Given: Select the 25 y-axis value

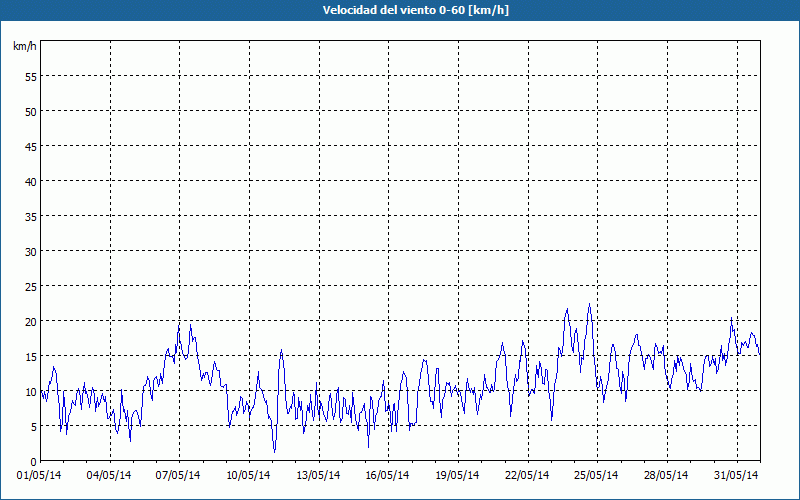Looking at the screenshot, I should tap(31, 286).
